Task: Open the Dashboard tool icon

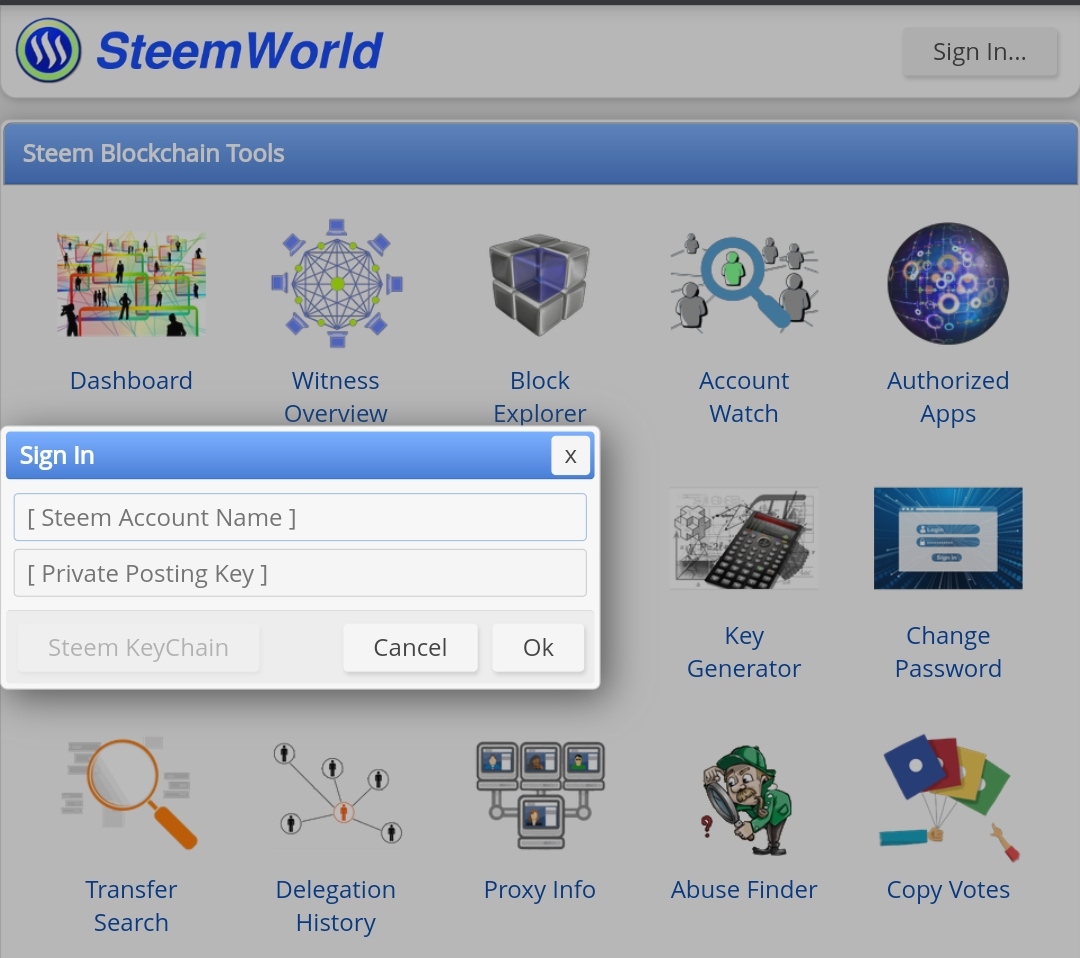Action: pos(131,284)
